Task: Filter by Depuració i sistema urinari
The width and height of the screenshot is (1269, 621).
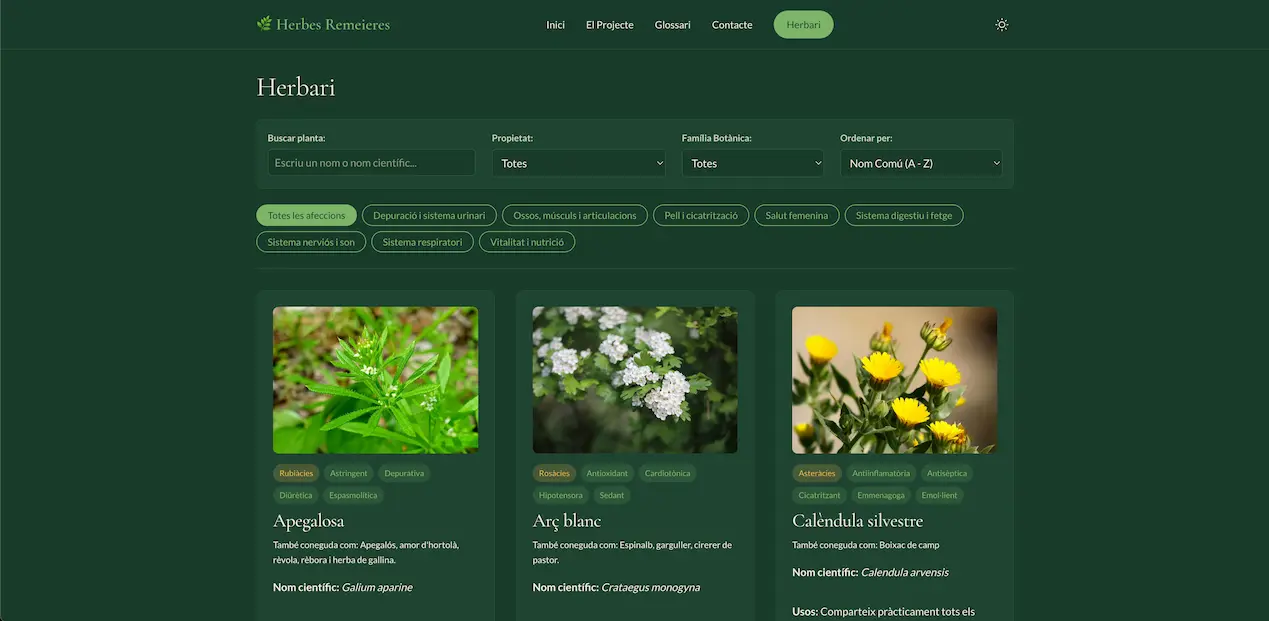Action: click(x=429, y=215)
